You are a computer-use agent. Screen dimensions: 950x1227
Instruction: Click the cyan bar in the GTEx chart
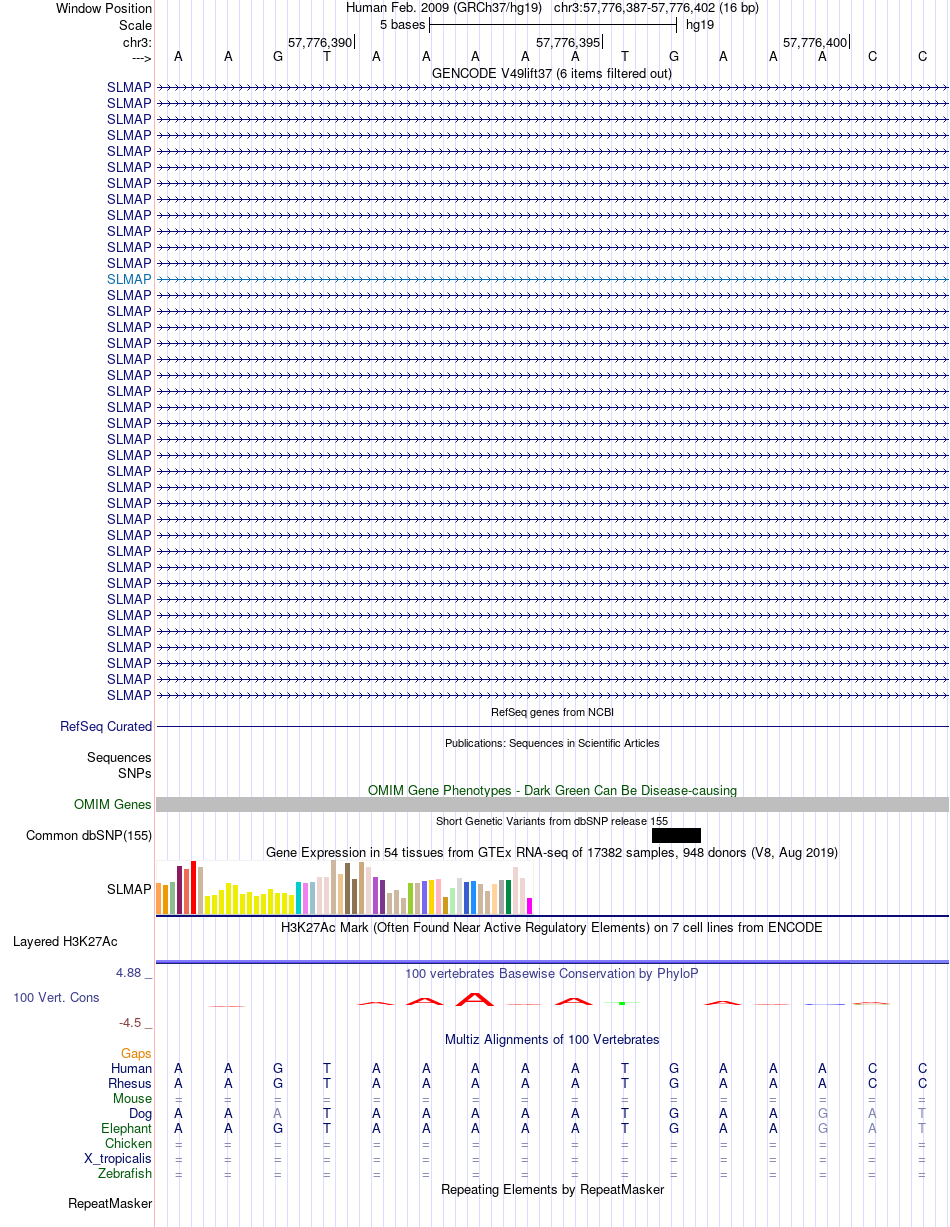[x=299, y=898]
